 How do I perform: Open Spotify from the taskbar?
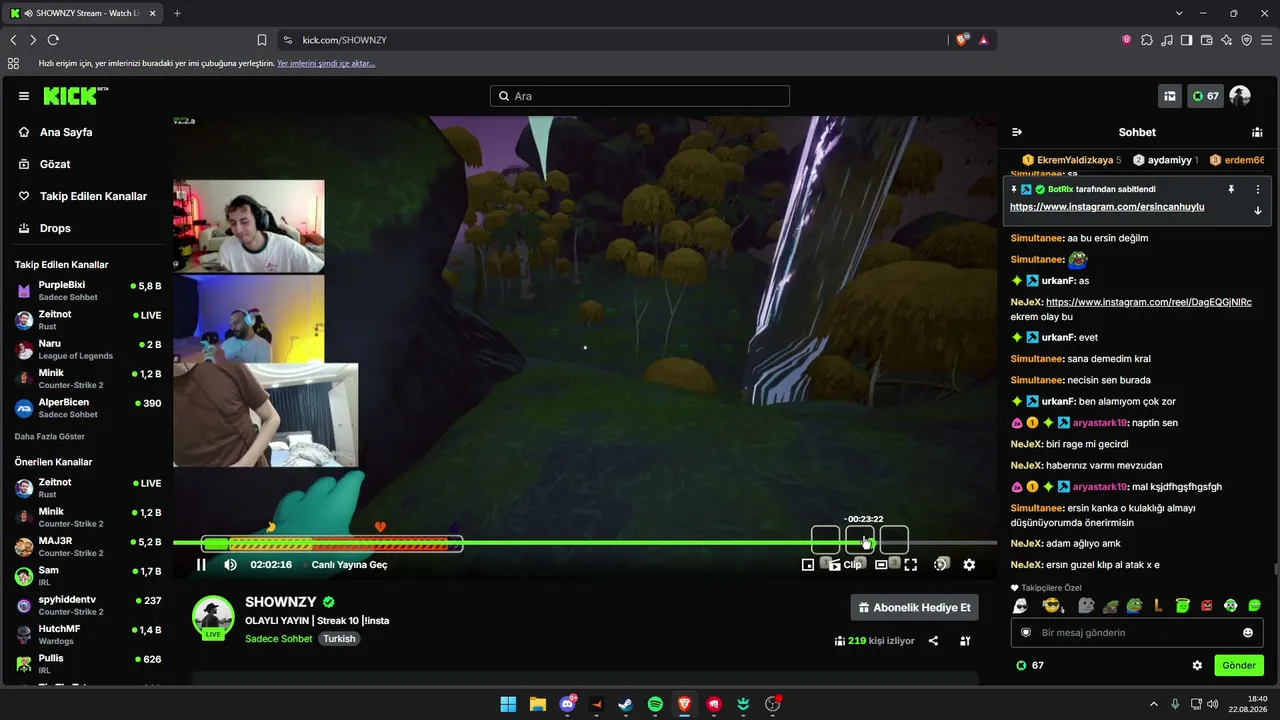coord(655,704)
